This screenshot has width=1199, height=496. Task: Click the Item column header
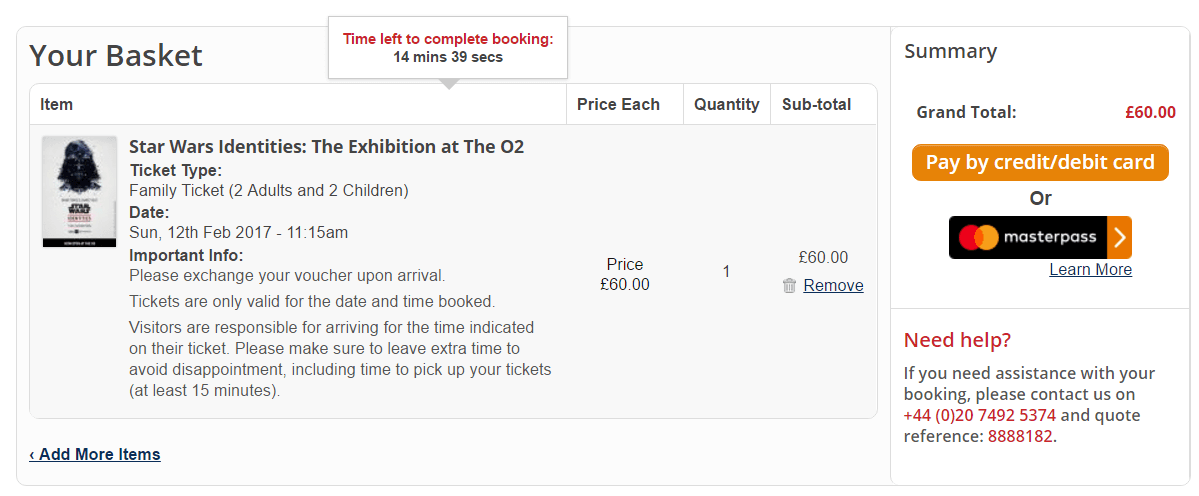coord(57,105)
